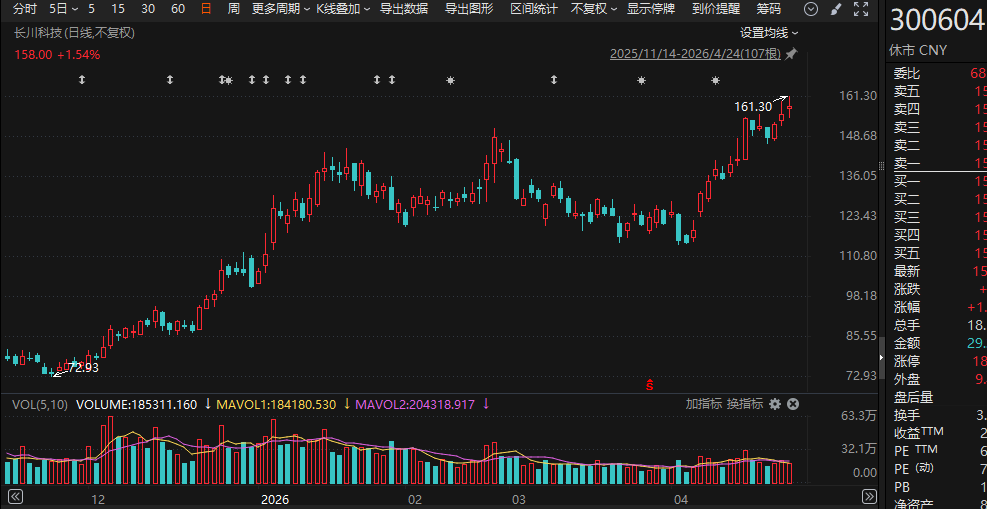The height and width of the screenshot is (509, 987).
Task: Open volume indicator settings gear
Action: (775, 404)
